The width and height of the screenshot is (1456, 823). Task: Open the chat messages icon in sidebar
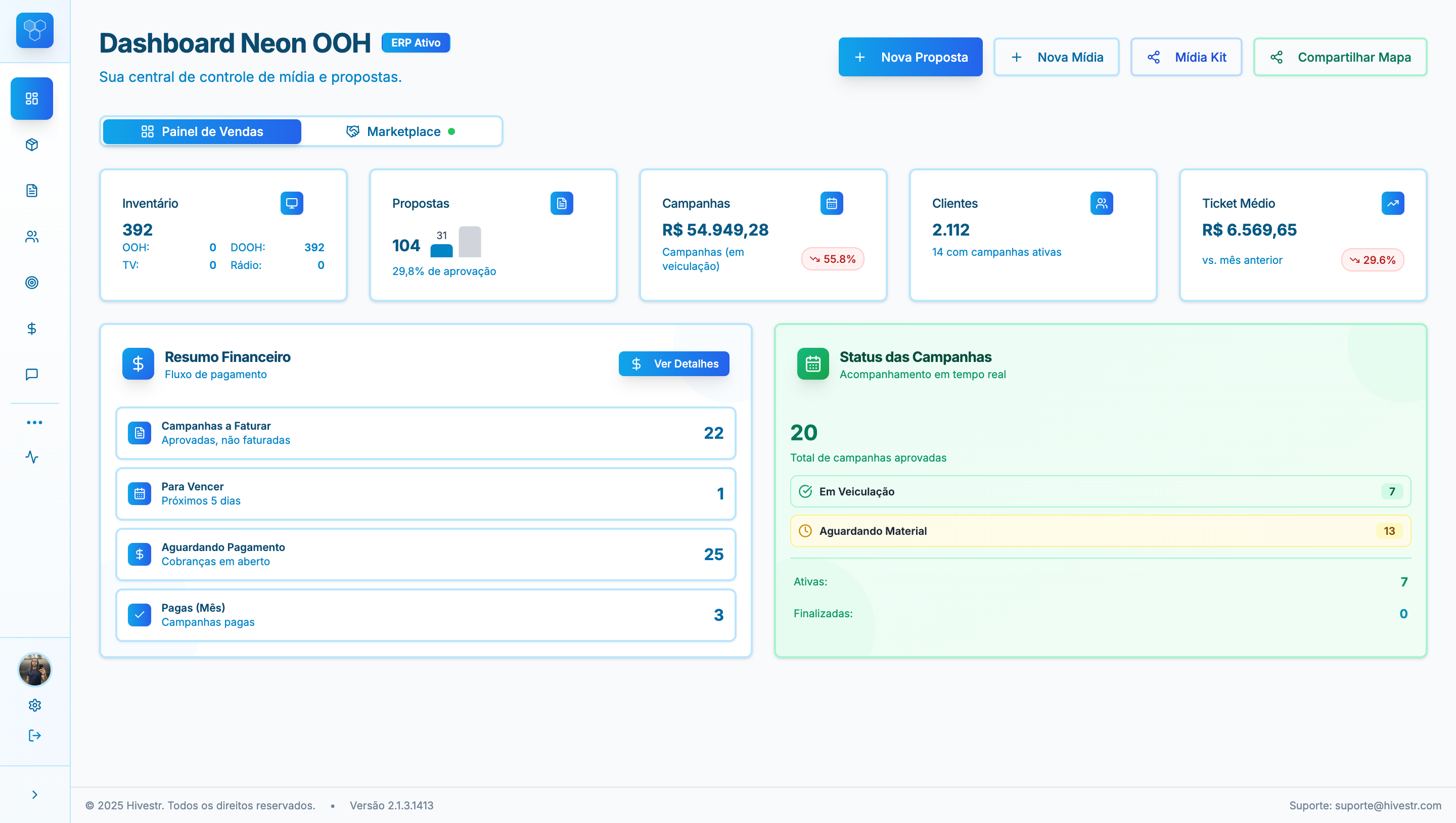click(x=32, y=374)
